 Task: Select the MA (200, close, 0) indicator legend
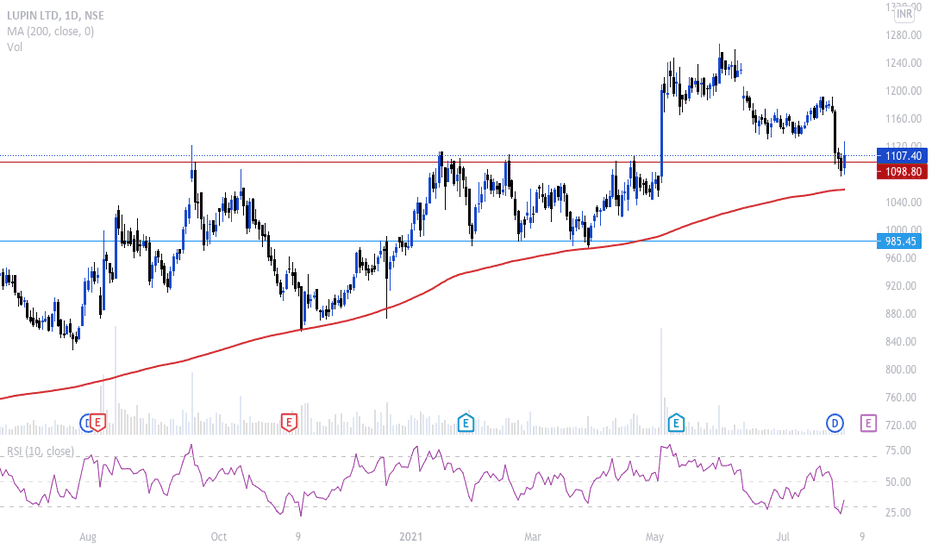tap(51, 32)
